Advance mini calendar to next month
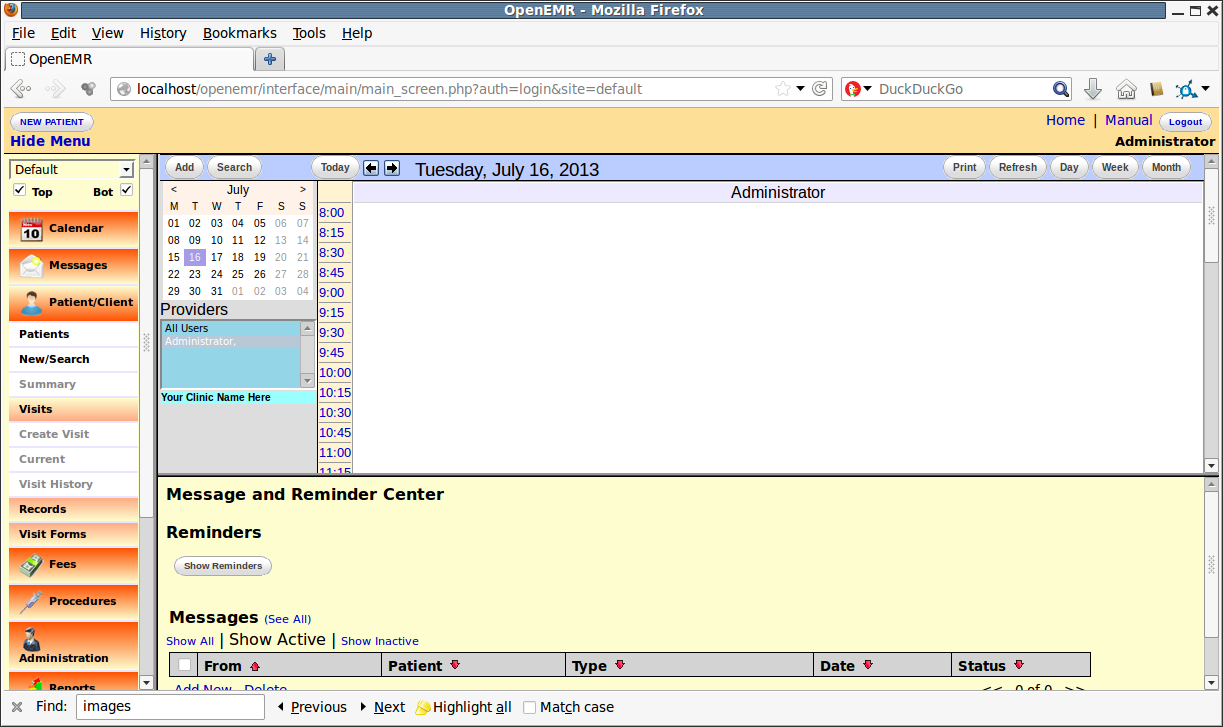The width and height of the screenshot is (1223, 727). [303, 189]
